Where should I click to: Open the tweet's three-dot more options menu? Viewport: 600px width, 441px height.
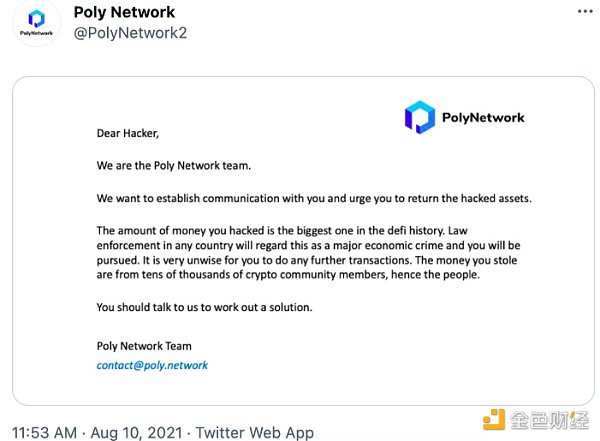click(x=583, y=11)
